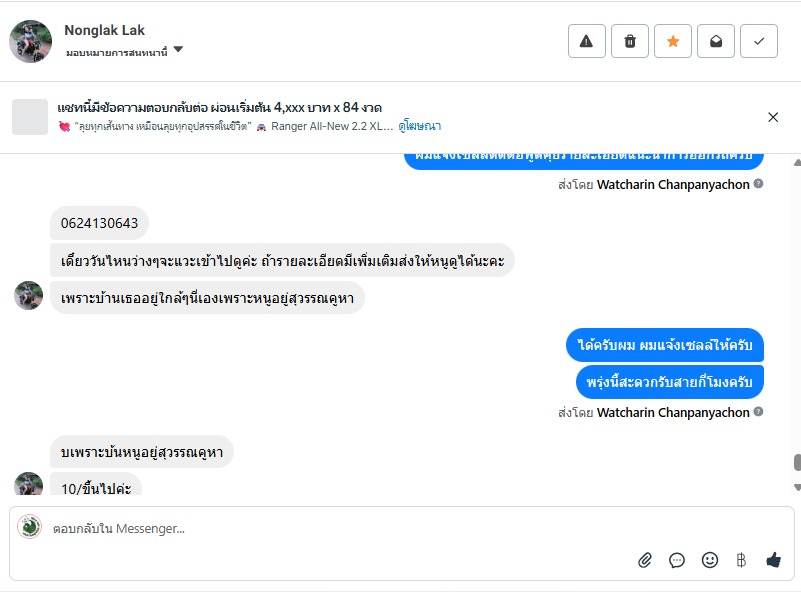Click the Nonglak Lak name heading
801x592 pixels.
click(x=104, y=30)
